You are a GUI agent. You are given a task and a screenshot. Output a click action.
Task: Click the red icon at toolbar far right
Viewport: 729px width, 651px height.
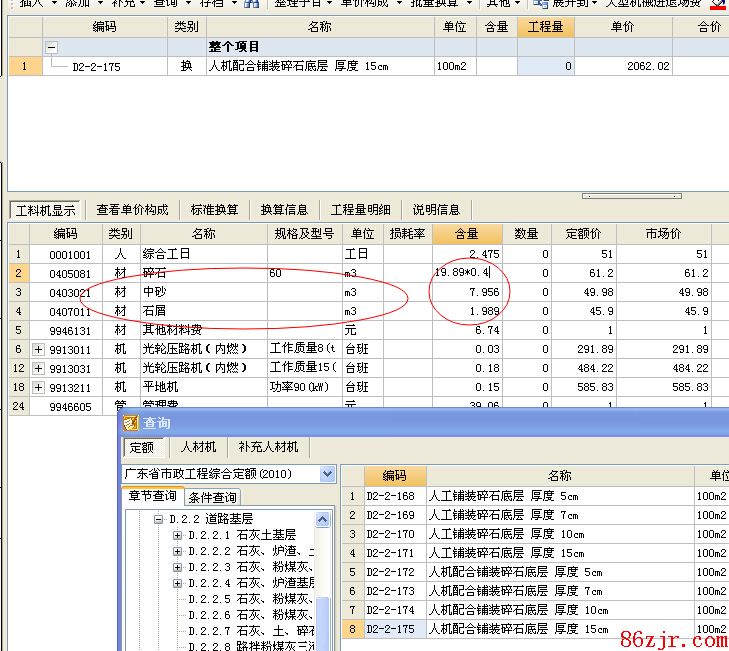pyautogui.click(x=717, y=4)
